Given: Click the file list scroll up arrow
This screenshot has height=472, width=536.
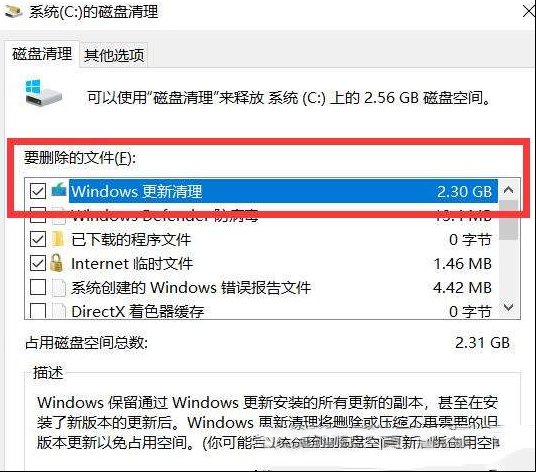Looking at the screenshot, I should click(x=509, y=190).
